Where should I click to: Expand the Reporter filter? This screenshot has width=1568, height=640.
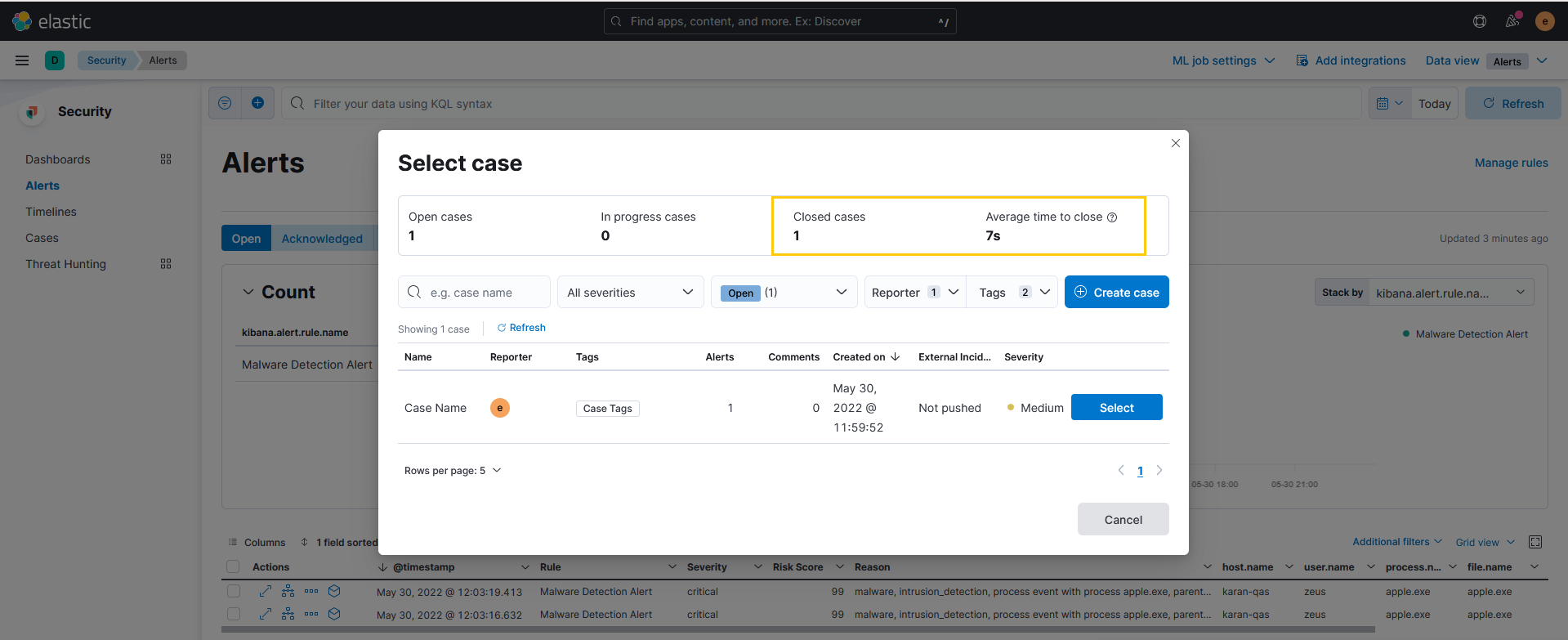(x=915, y=293)
